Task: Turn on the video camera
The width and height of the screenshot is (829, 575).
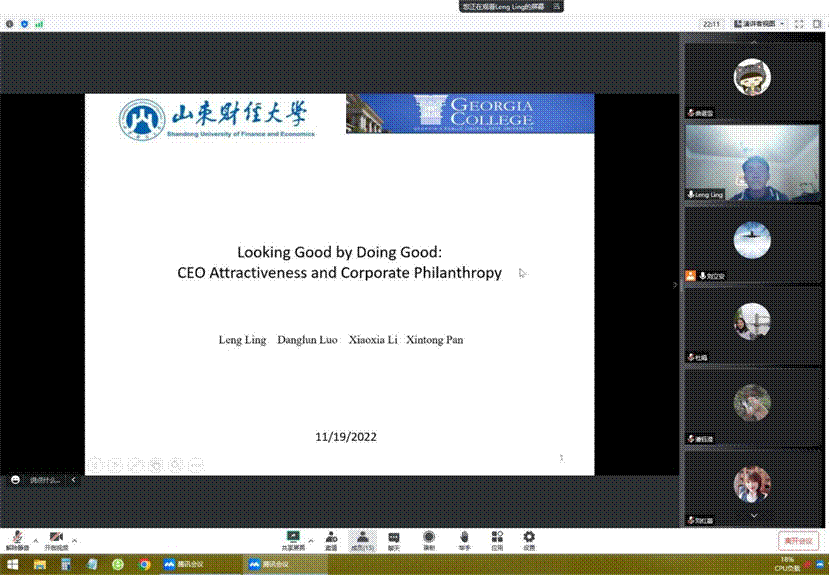Action: tap(56, 539)
